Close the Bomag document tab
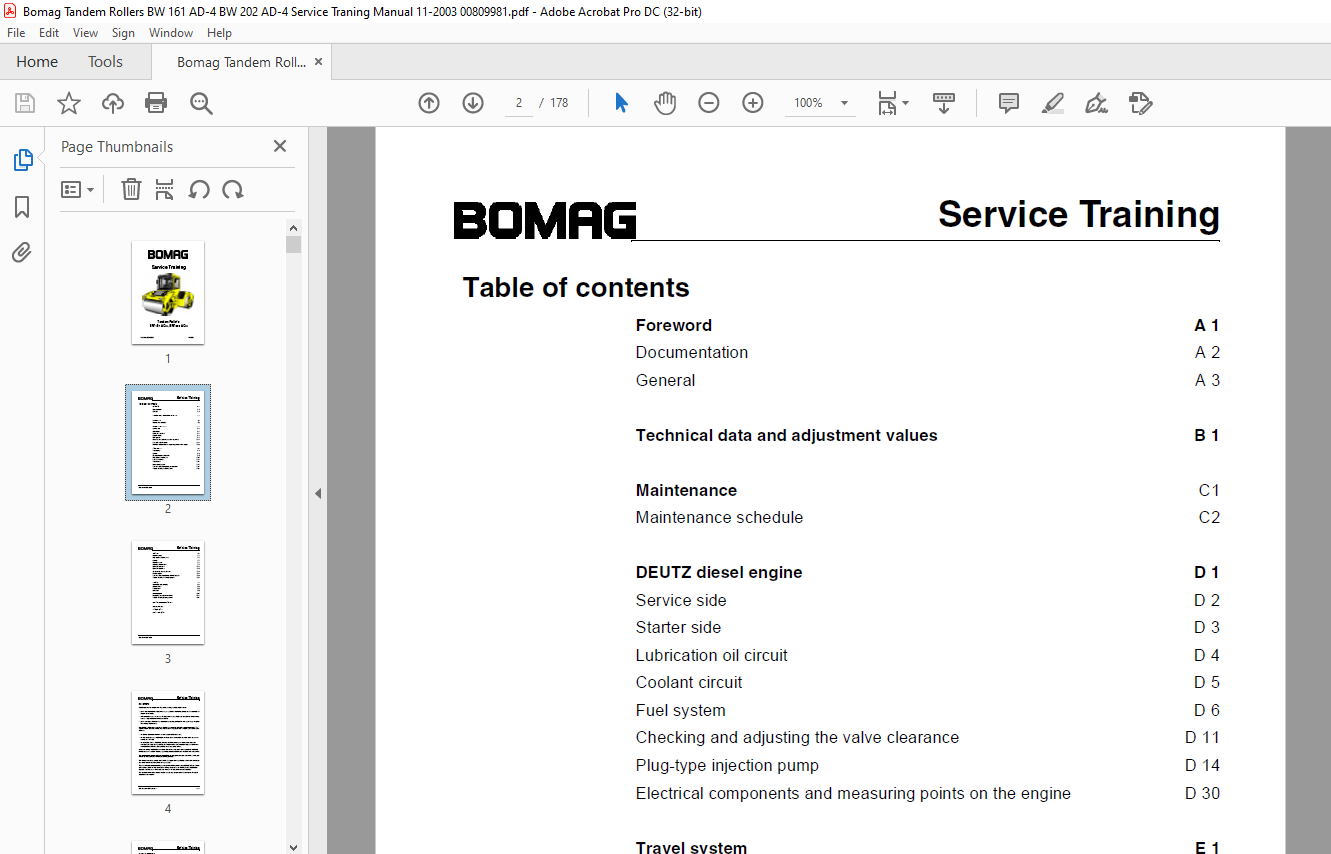 pos(318,62)
